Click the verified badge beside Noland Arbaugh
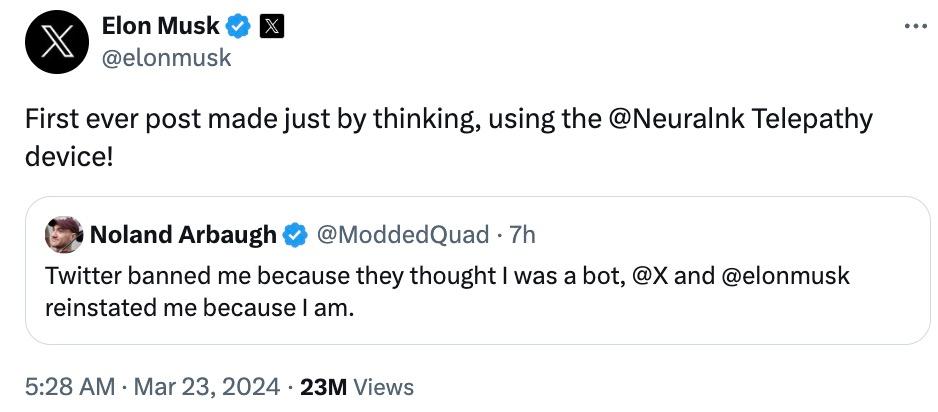 pos(294,236)
